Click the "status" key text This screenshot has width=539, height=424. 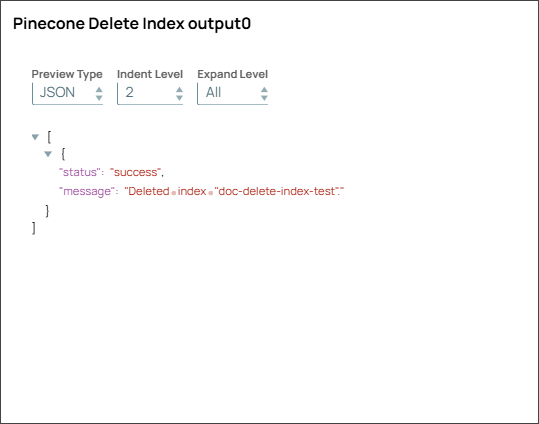(79, 172)
